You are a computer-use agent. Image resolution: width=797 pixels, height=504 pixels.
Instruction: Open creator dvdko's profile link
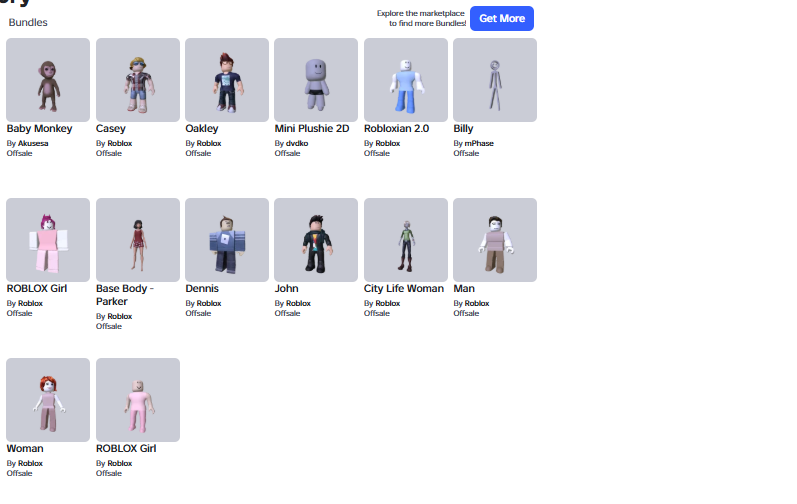297,143
